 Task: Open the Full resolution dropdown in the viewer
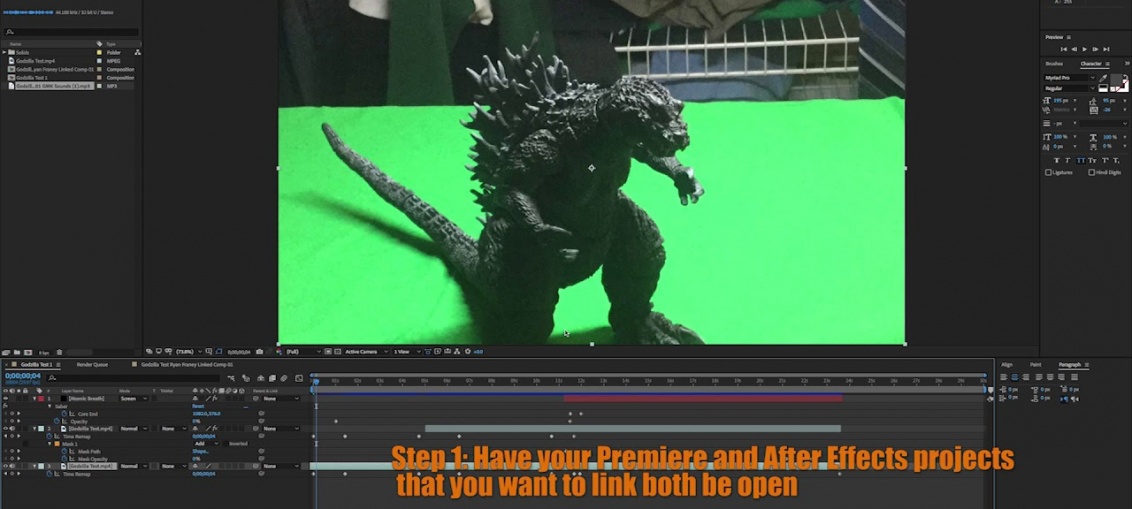coord(302,352)
